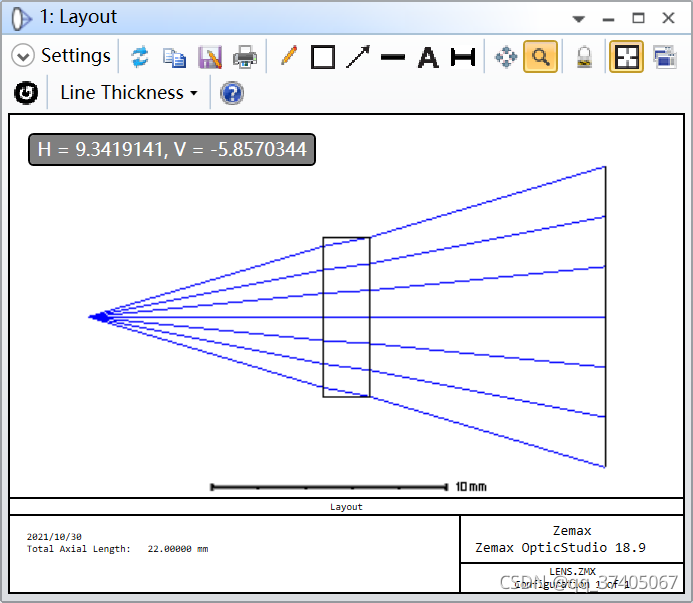693x603 pixels.
Task: Select the text annotation 'A' tool
Action: (x=428, y=57)
